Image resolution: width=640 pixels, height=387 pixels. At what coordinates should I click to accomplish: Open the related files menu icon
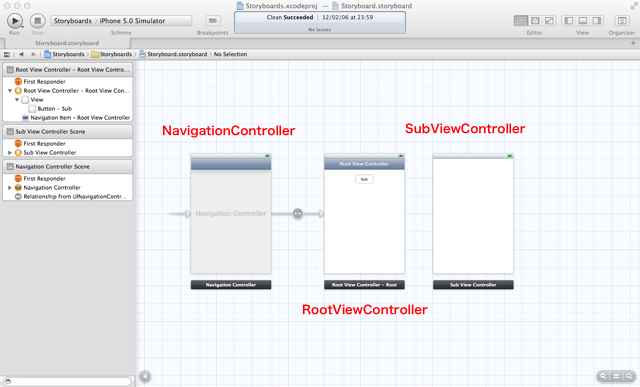point(7,54)
